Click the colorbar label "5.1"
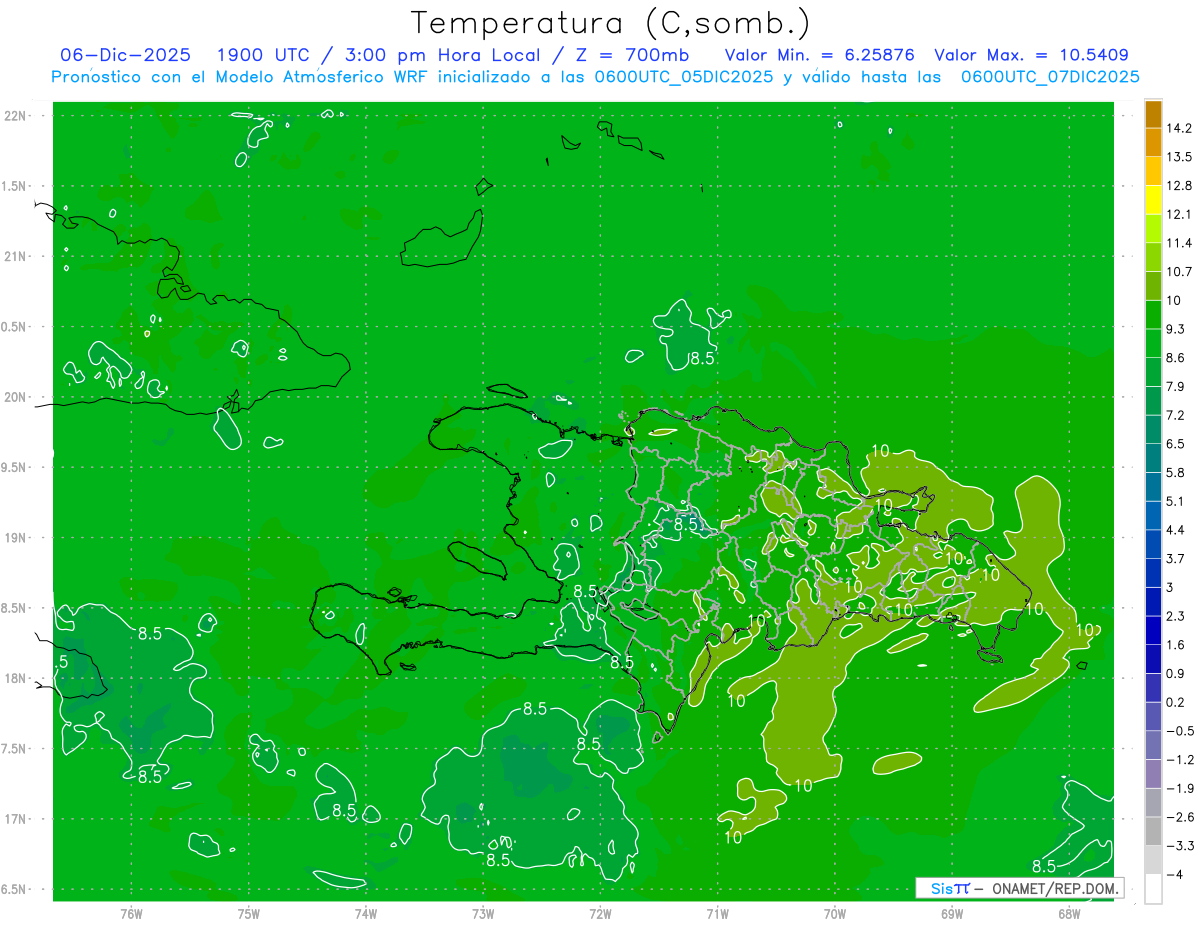 (x=1175, y=501)
